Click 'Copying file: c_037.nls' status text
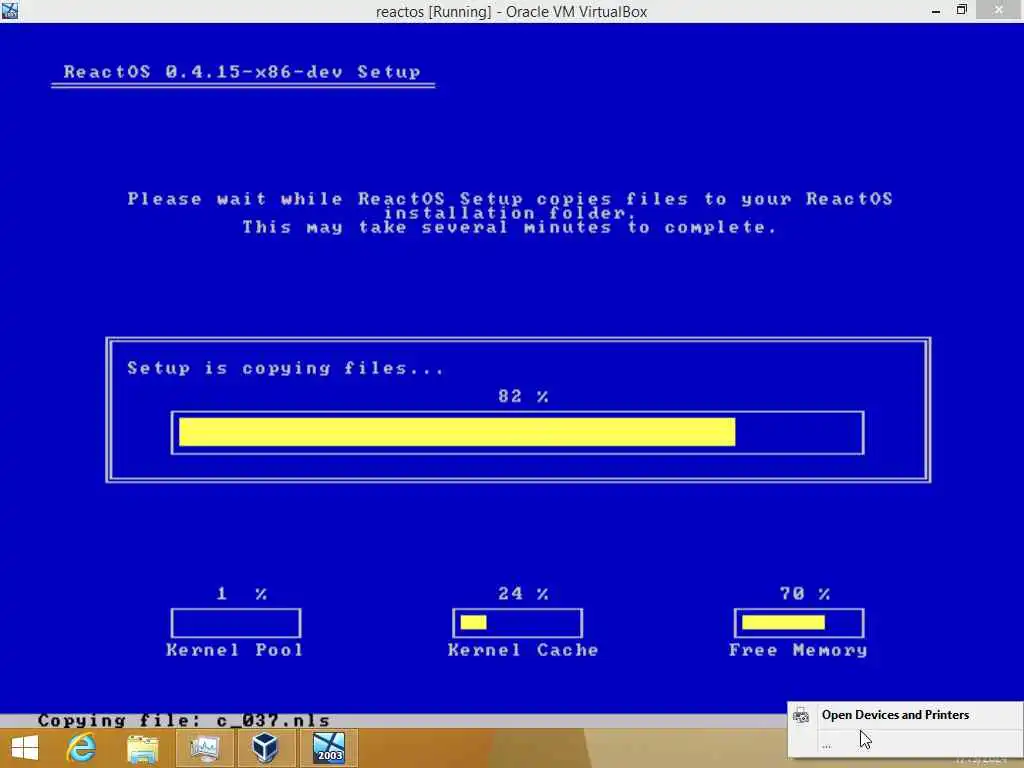 click(184, 720)
